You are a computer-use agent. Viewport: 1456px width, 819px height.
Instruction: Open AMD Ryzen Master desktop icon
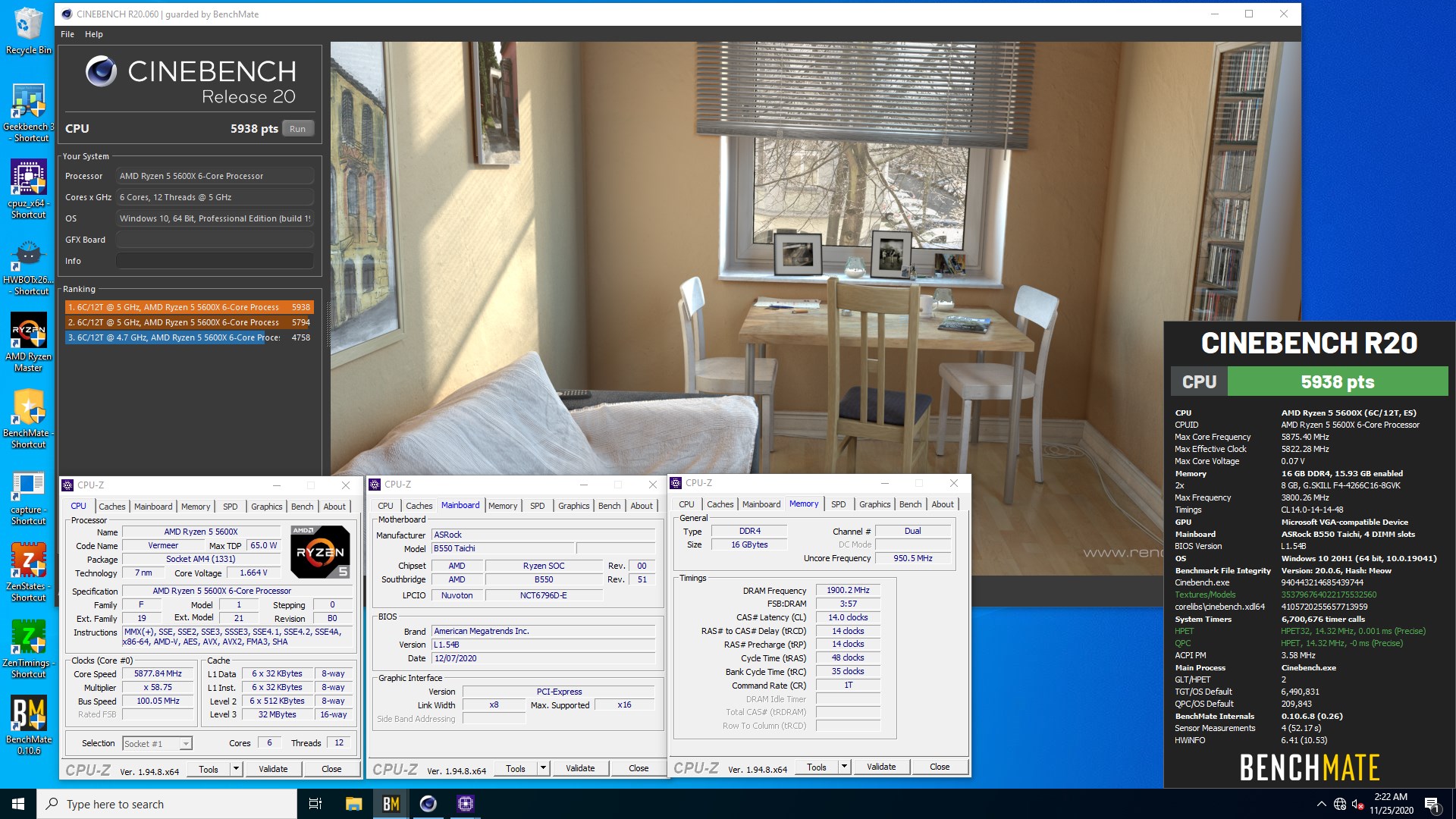tap(28, 342)
